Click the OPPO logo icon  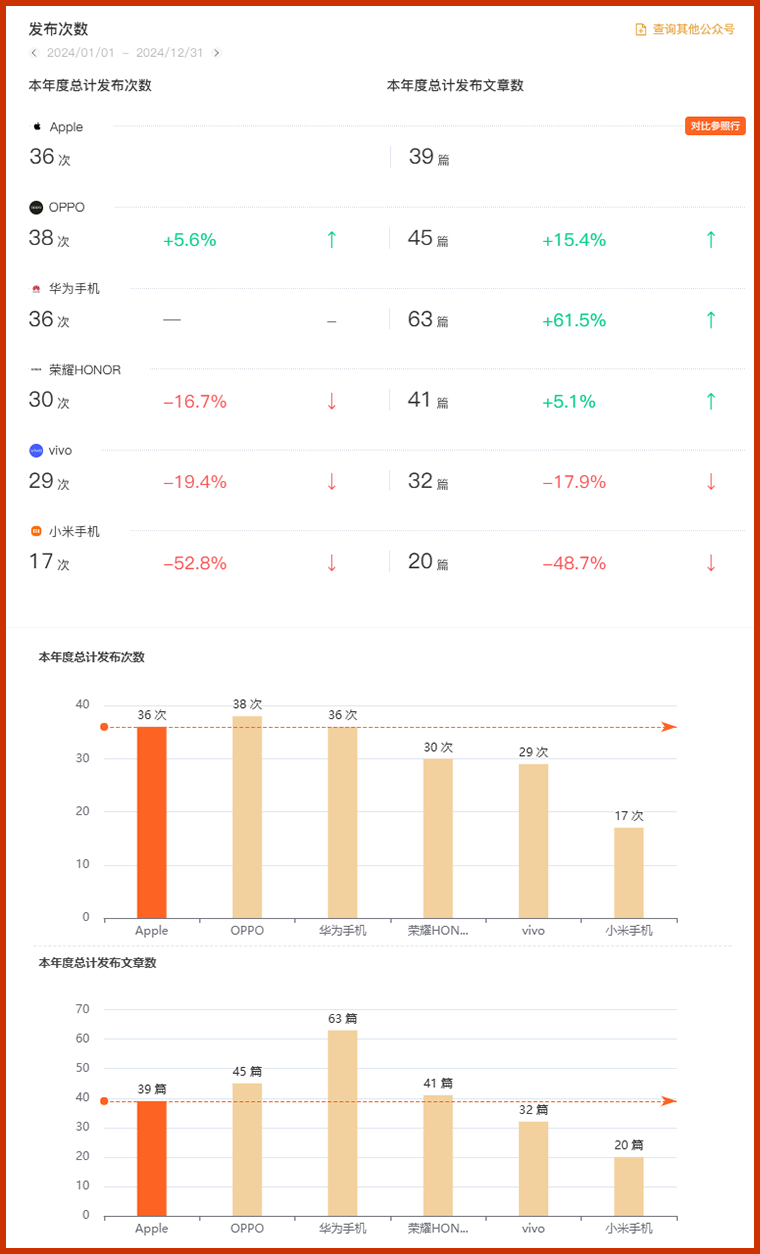click(x=36, y=208)
